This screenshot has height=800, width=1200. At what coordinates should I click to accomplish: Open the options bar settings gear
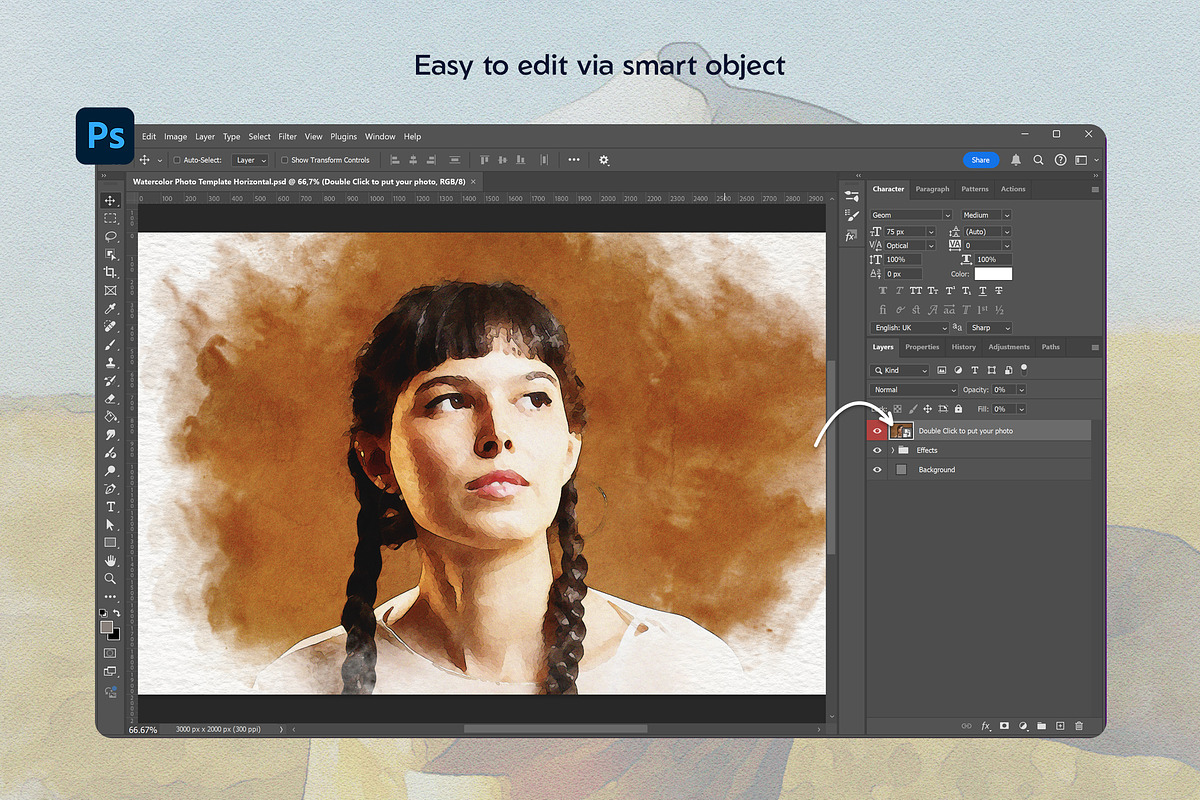[604, 160]
